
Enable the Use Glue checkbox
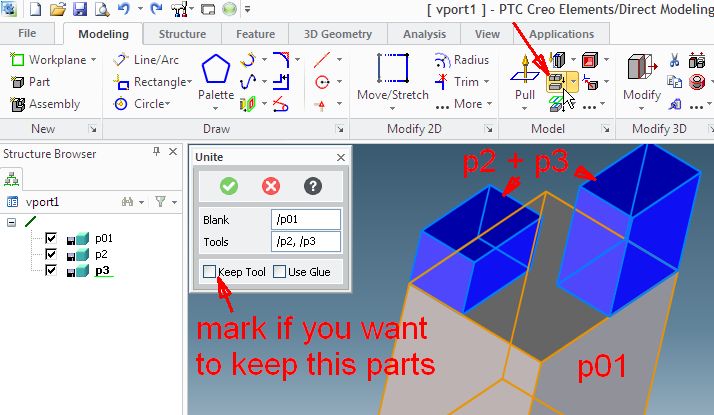(279, 272)
